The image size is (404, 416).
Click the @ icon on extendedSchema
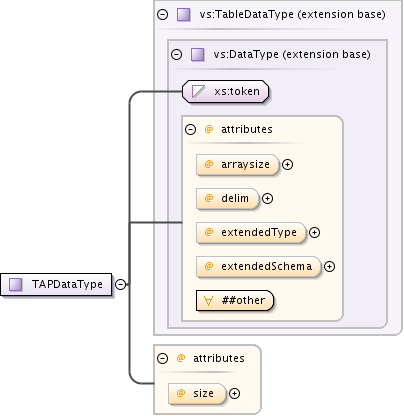tap(209, 266)
